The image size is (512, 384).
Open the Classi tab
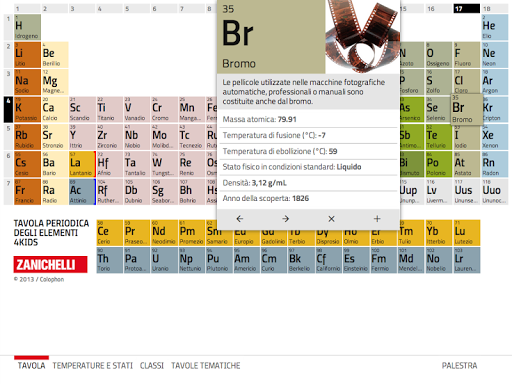point(152,366)
